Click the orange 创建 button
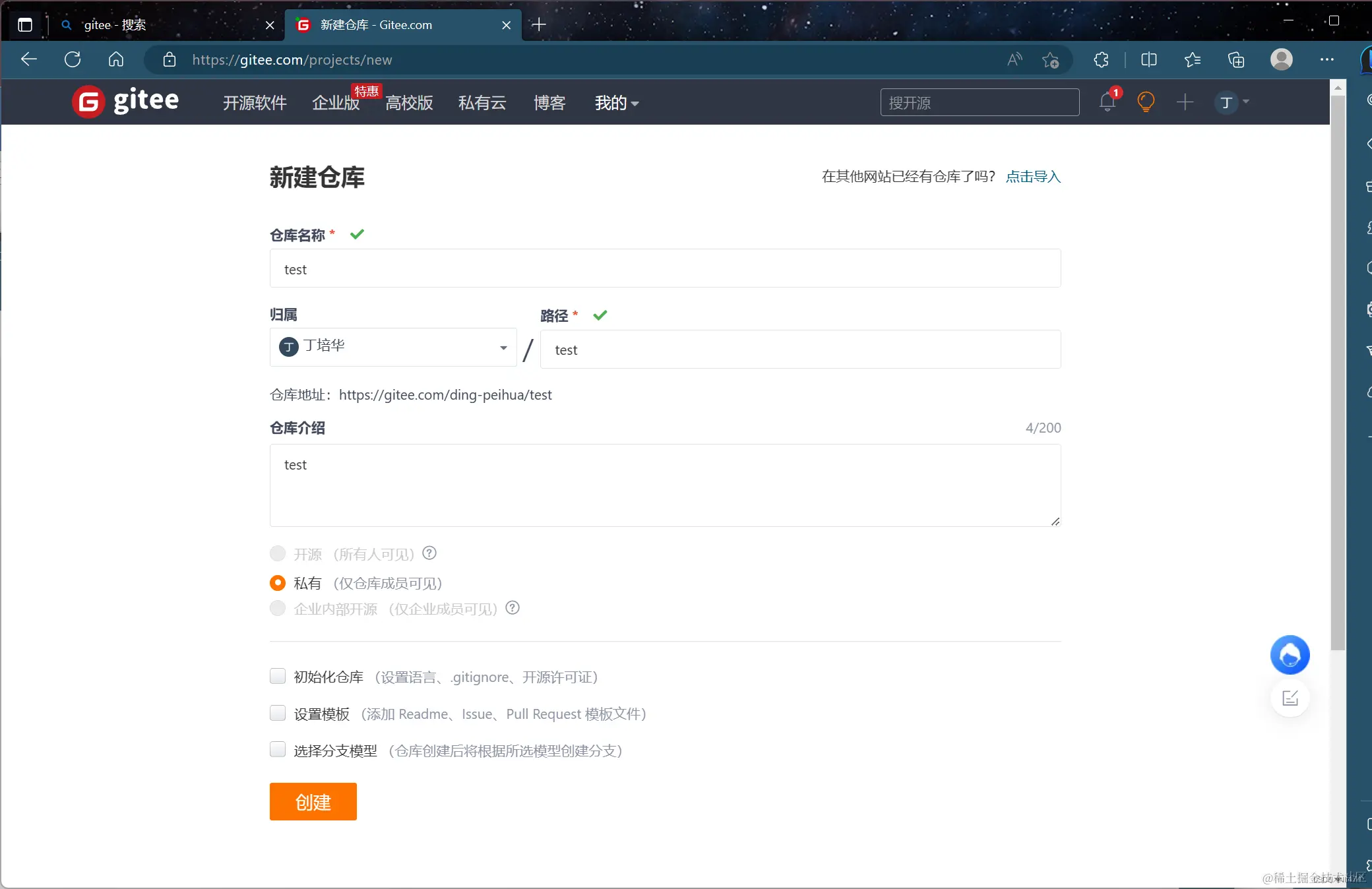The height and width of the screenshot is (889, 1372). point(313,801)
